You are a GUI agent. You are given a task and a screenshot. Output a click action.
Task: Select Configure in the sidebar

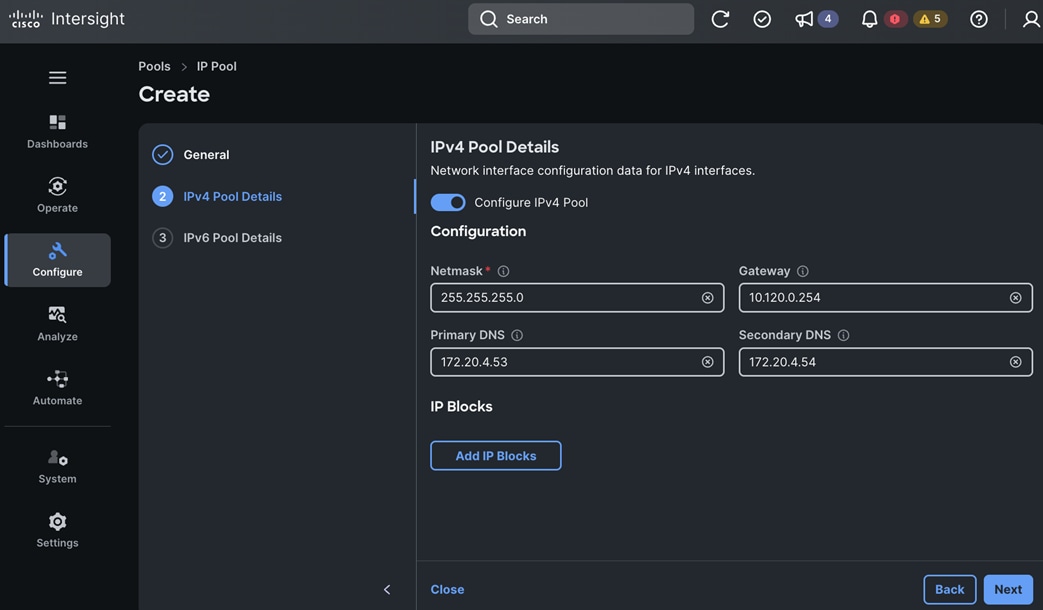[x=57, y=260]
